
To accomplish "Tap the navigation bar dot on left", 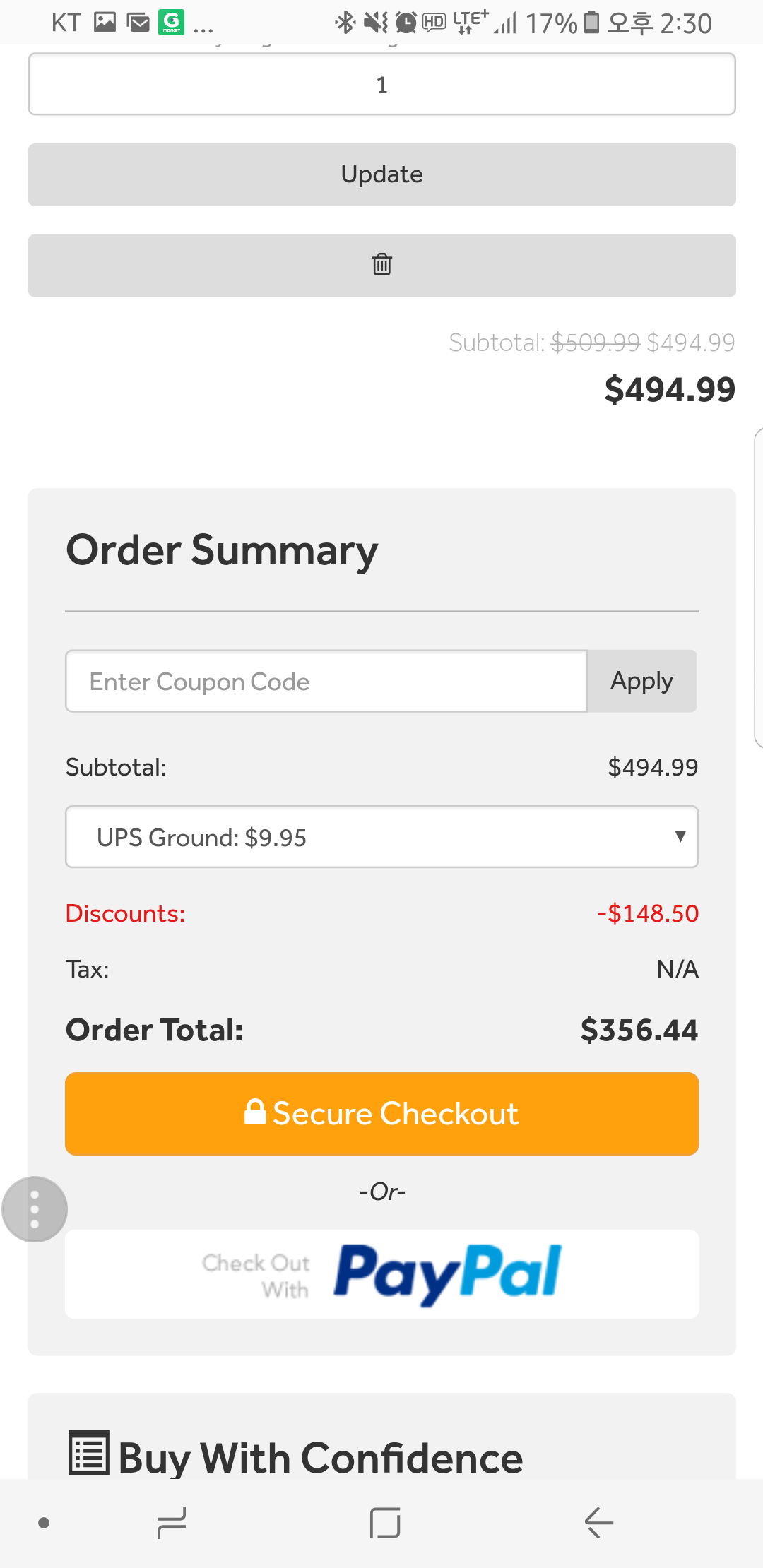I will tap(44, 1523).
